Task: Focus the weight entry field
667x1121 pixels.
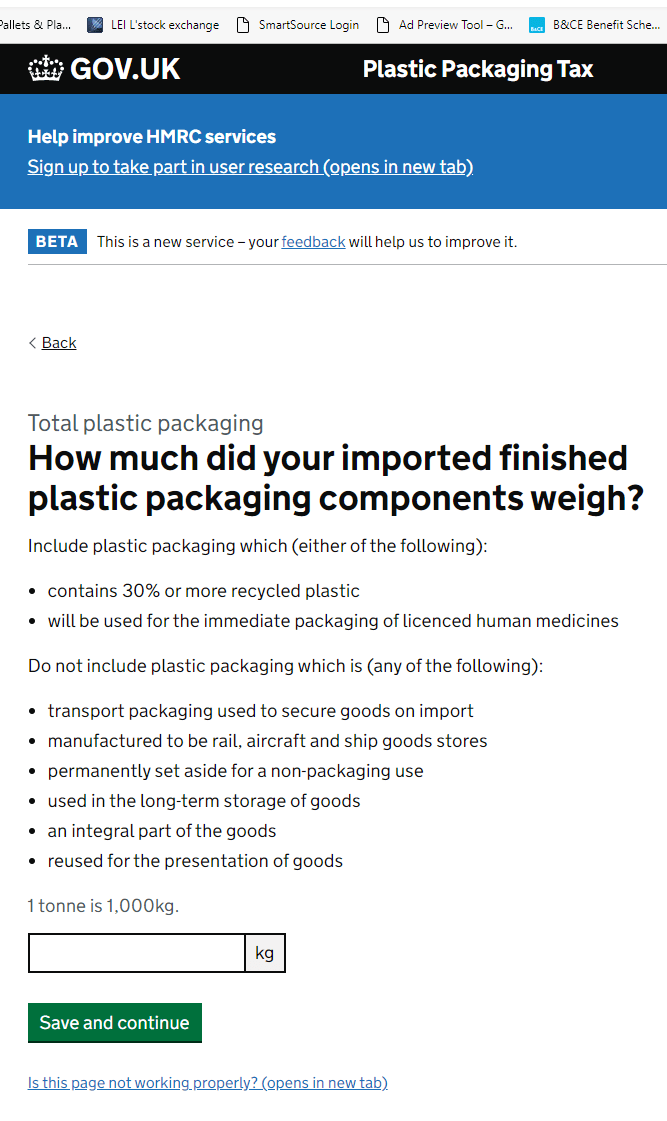Action: (136, 952)
